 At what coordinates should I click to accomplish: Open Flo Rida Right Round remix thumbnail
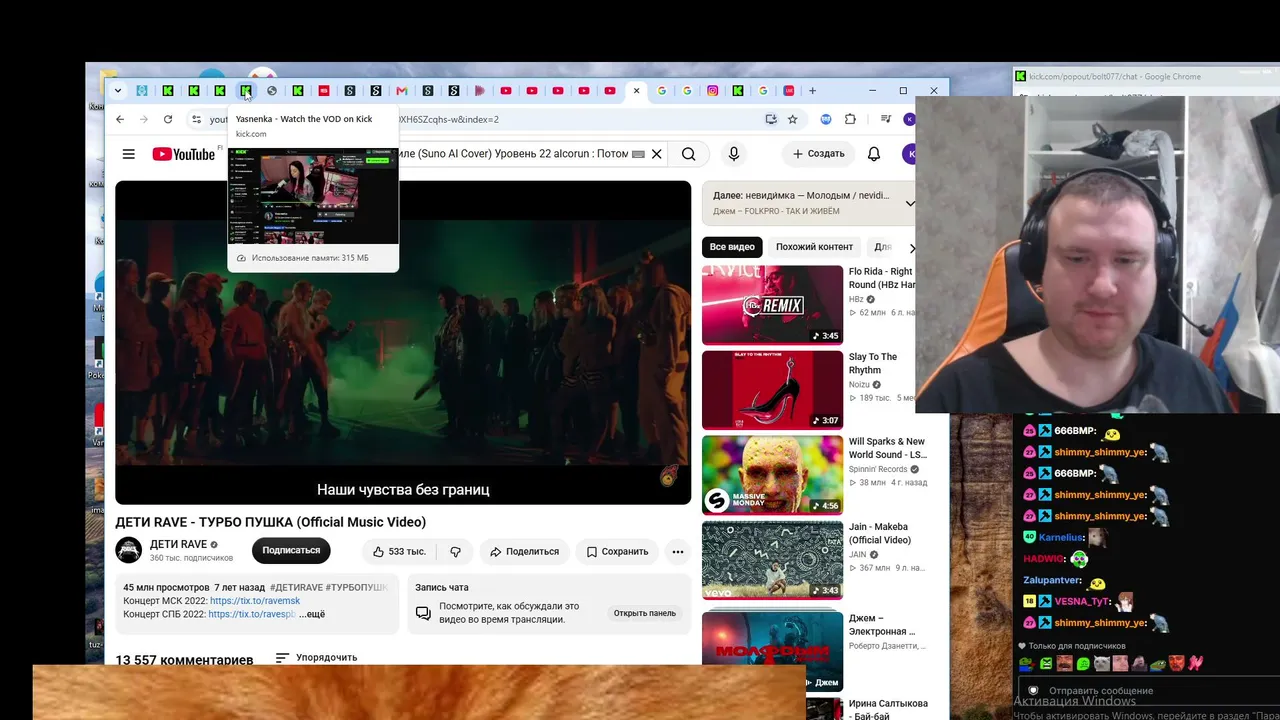[x=772, y=305]
